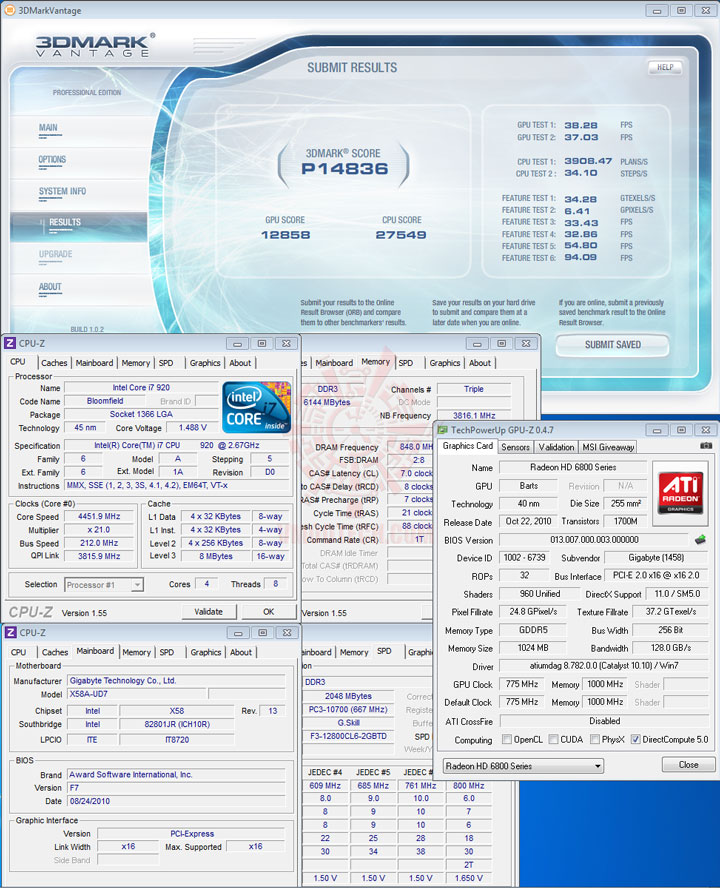Click the motherboard model X58A-UD7 field
This screenshot has width=720, height=888.
point(137,694)
